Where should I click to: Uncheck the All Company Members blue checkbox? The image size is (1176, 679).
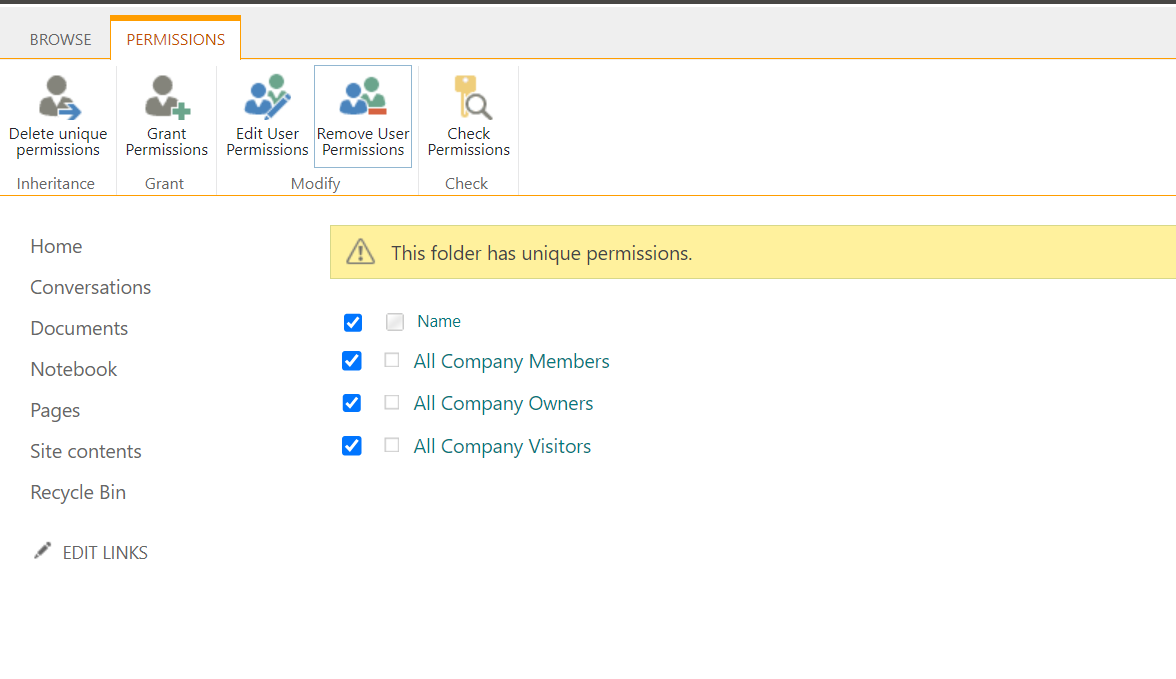click(x=352, y=361)
